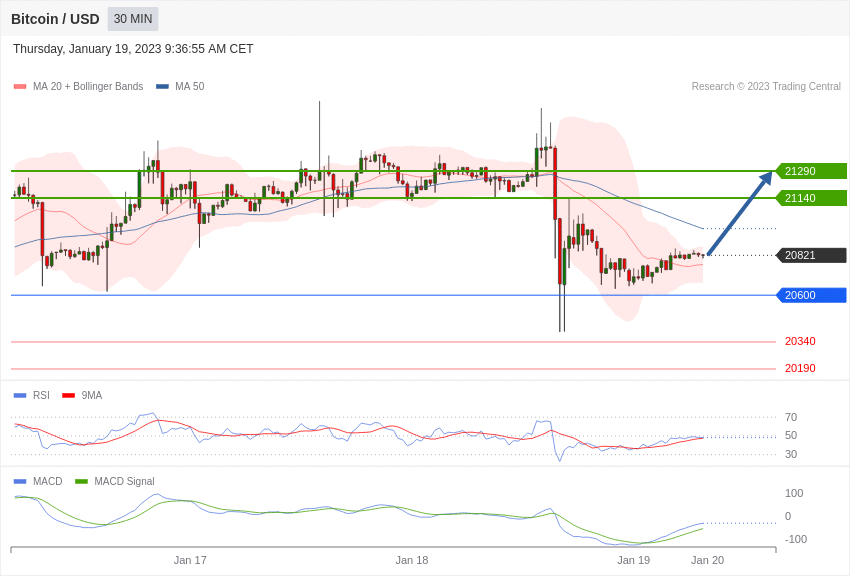
Task: Click the RSI 50 axis value
Action: tap(791, 435)
